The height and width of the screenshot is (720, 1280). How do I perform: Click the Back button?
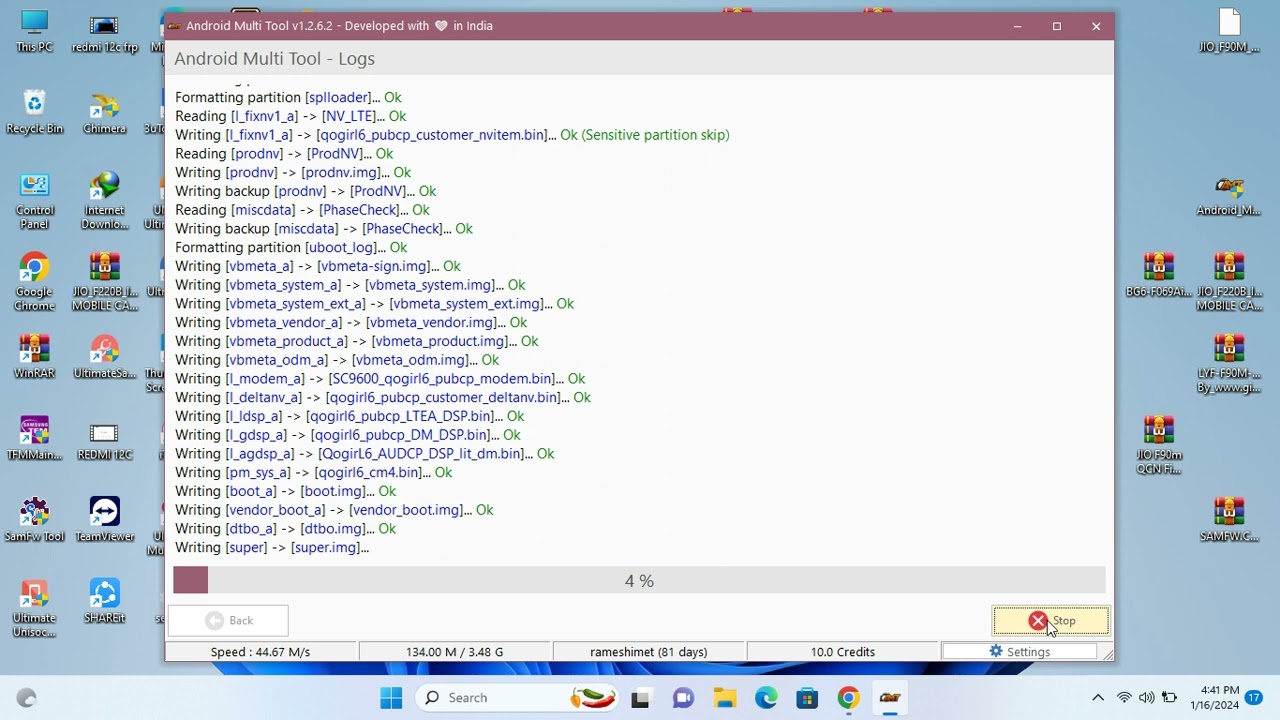coord(228,621)
